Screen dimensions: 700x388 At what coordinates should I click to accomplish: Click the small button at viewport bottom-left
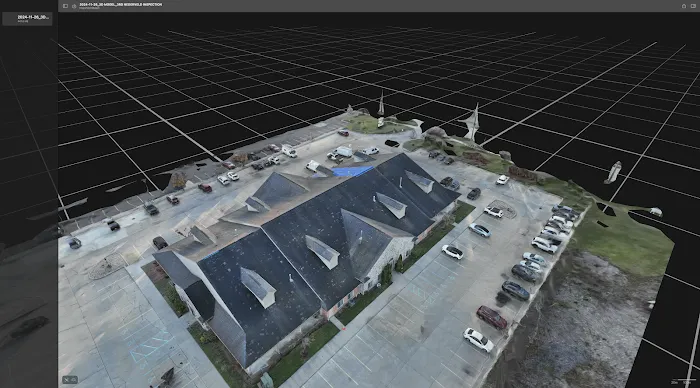tap(70, 380)
